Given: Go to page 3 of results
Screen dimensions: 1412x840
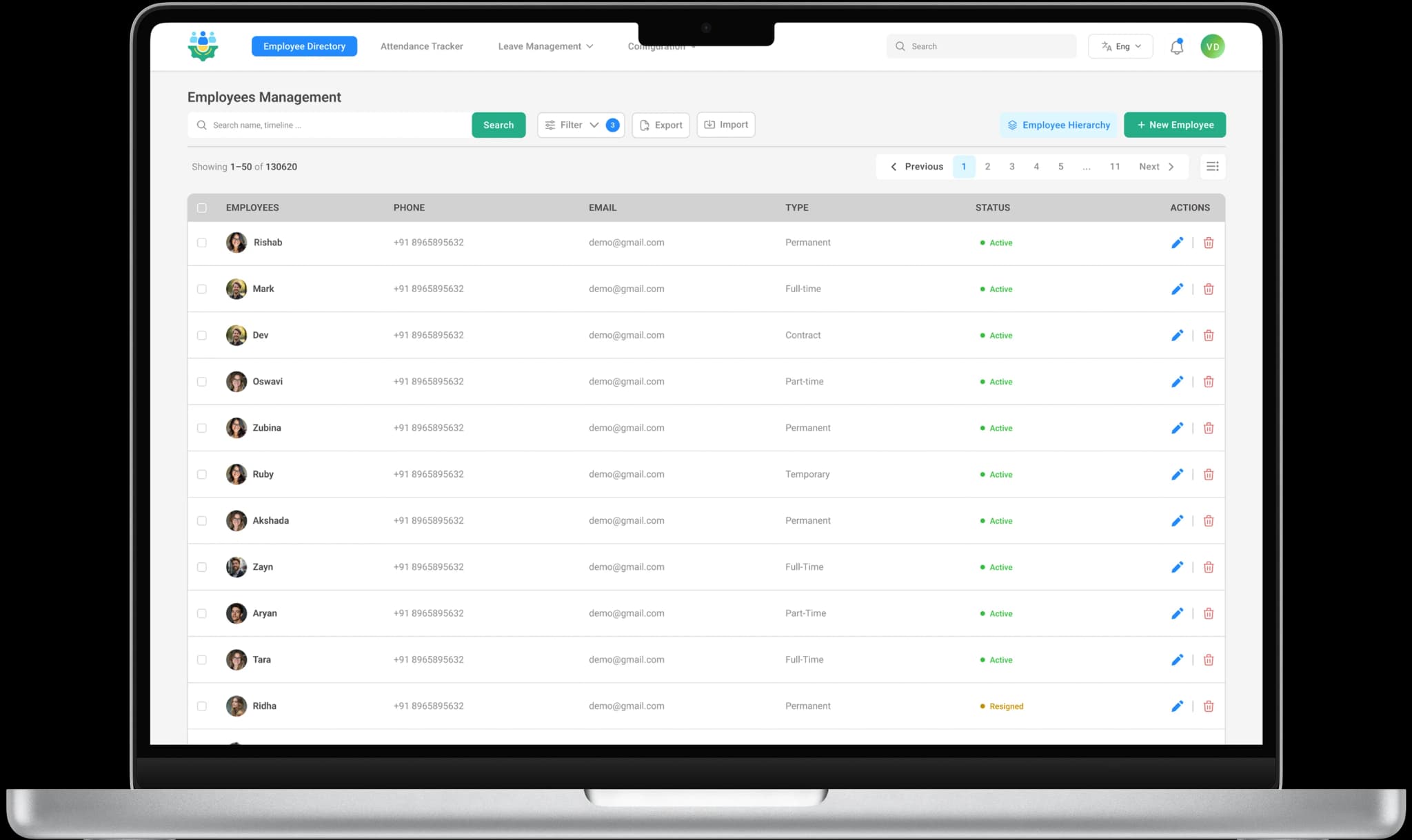Looking at the screenshot, I should [1011, 166].
